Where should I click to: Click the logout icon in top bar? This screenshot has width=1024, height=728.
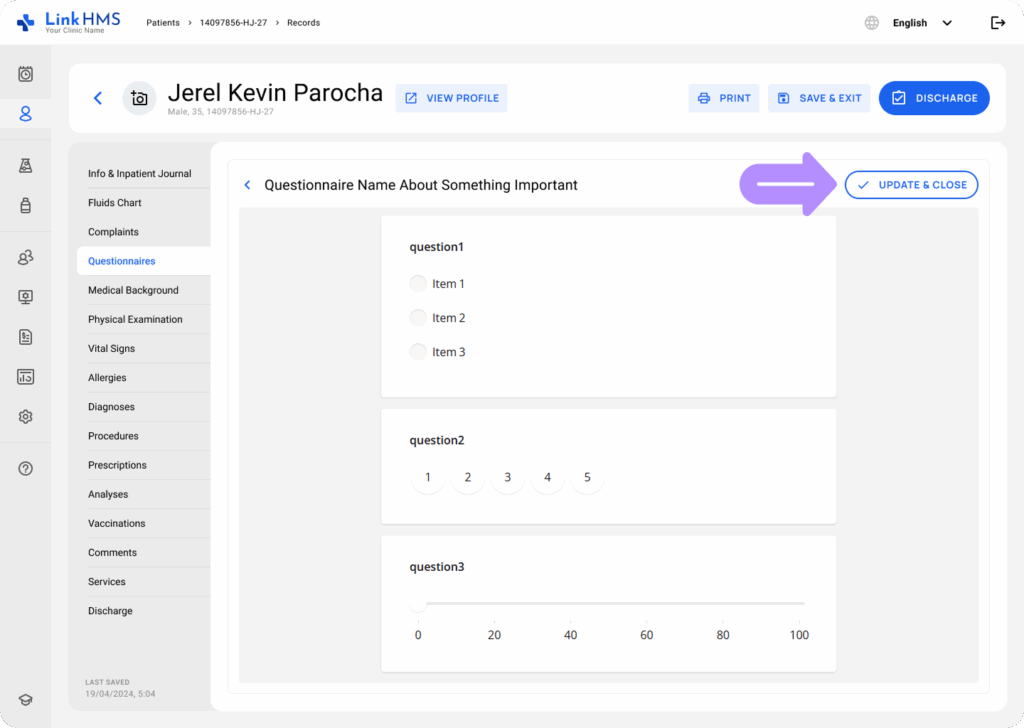point(997,23)
